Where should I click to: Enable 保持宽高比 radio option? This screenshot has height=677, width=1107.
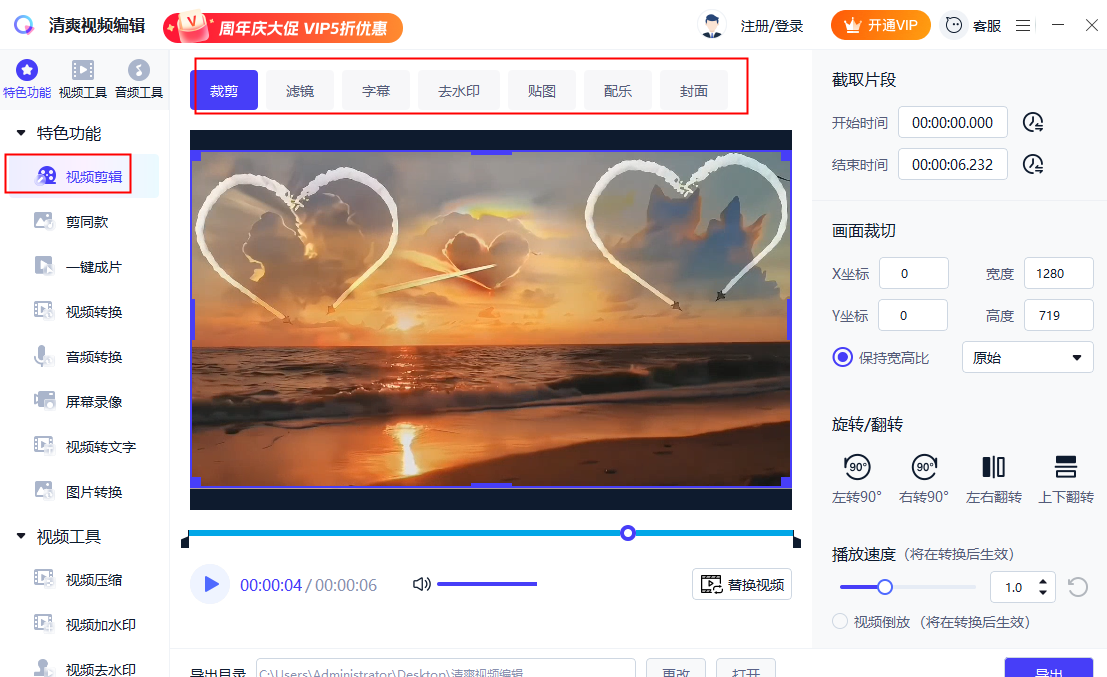[x=843, y=357]
